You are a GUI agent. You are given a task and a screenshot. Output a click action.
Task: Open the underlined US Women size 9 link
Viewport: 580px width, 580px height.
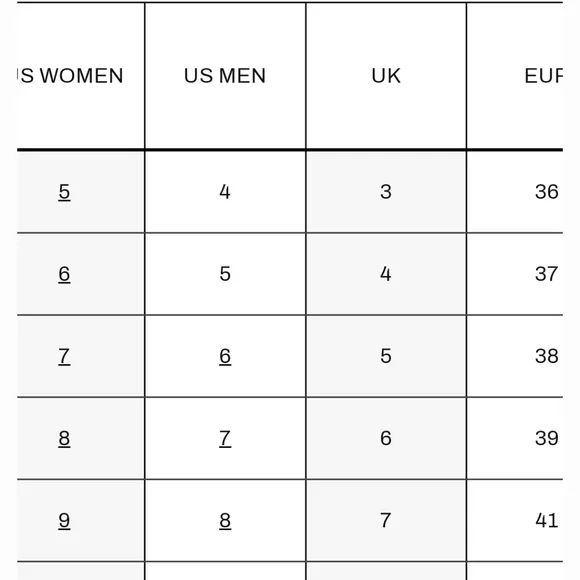[x=64, y=520]
